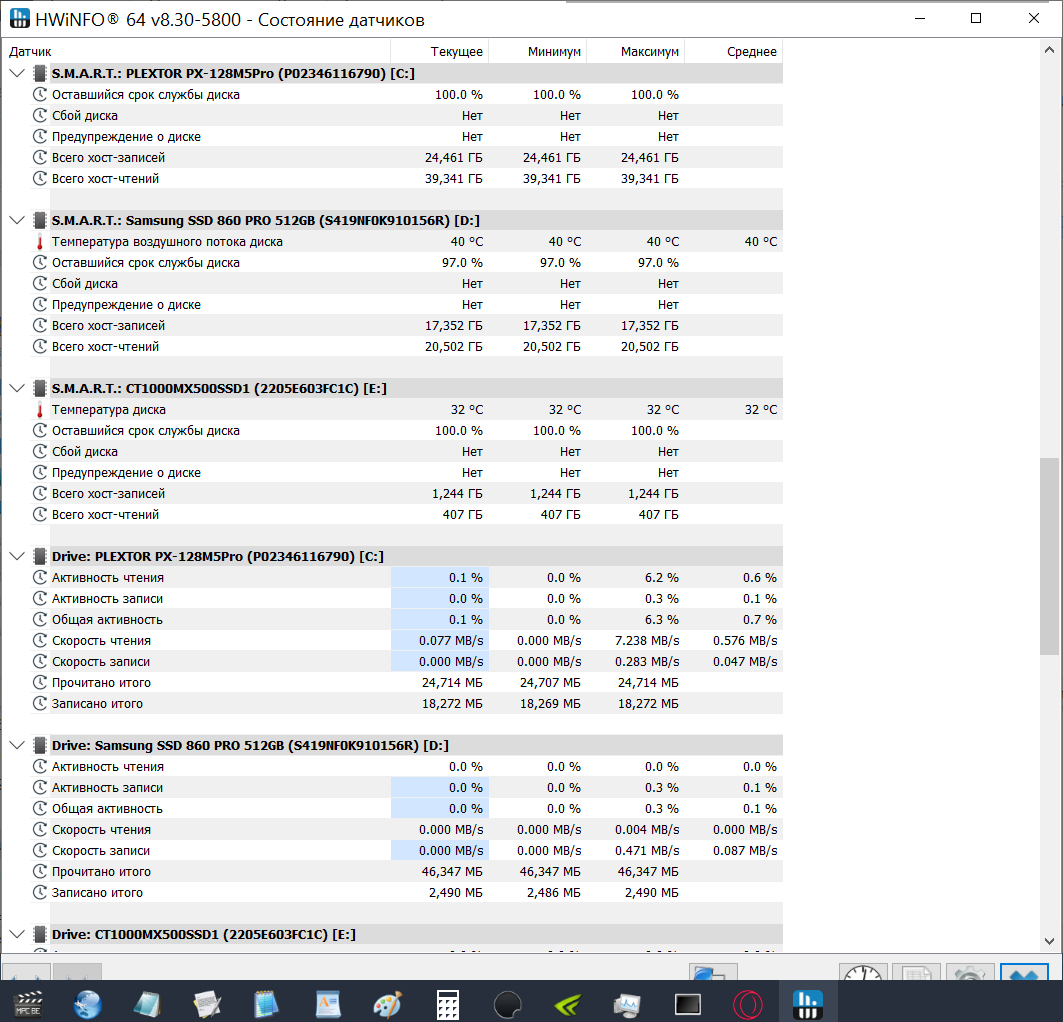
Task: Select the Drive CT1000MX500SSD1 [E:] header title
Action: click(204, 935)
